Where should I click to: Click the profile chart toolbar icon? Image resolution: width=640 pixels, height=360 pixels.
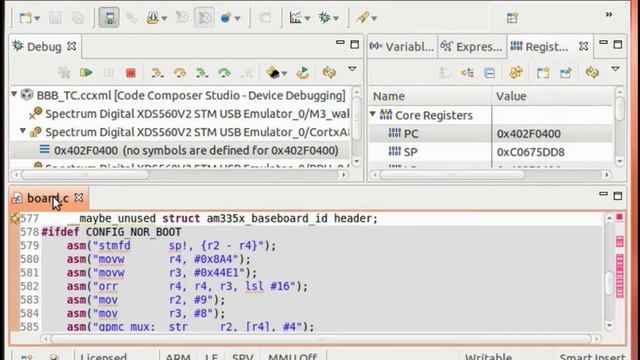click(x=296, y=18)
